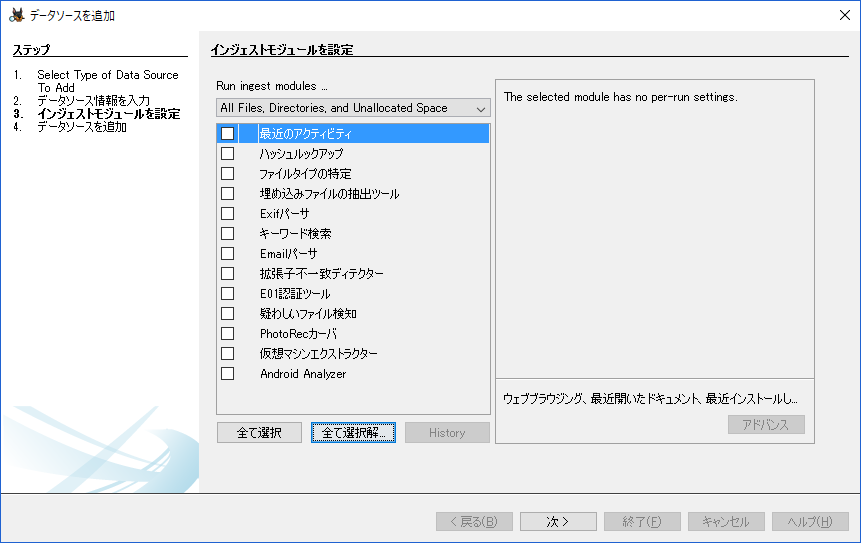Click the Run ingest modules label
The image size is (861, 543).
pos(272,86)
